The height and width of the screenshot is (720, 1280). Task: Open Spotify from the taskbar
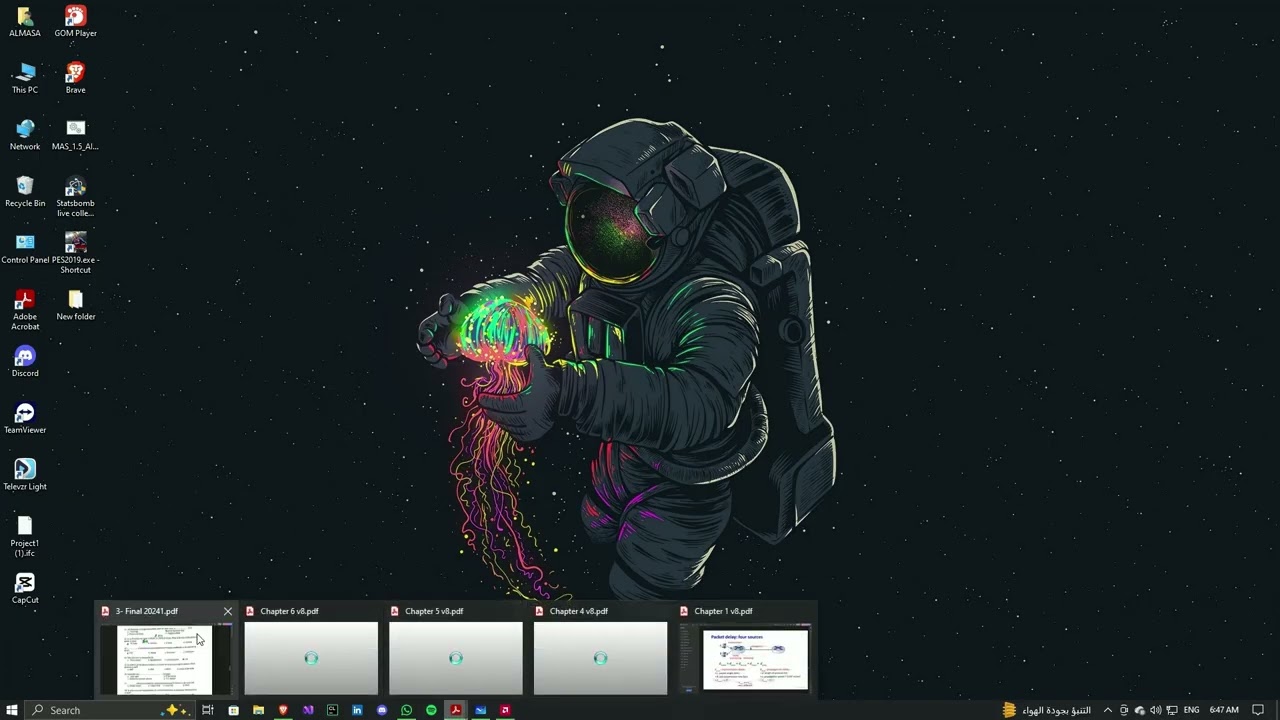pos(431,710)
